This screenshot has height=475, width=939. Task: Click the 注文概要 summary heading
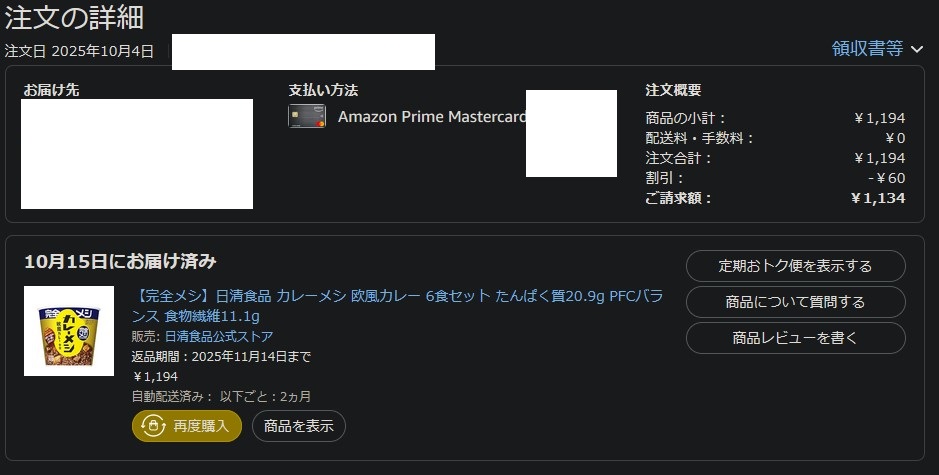673,90
